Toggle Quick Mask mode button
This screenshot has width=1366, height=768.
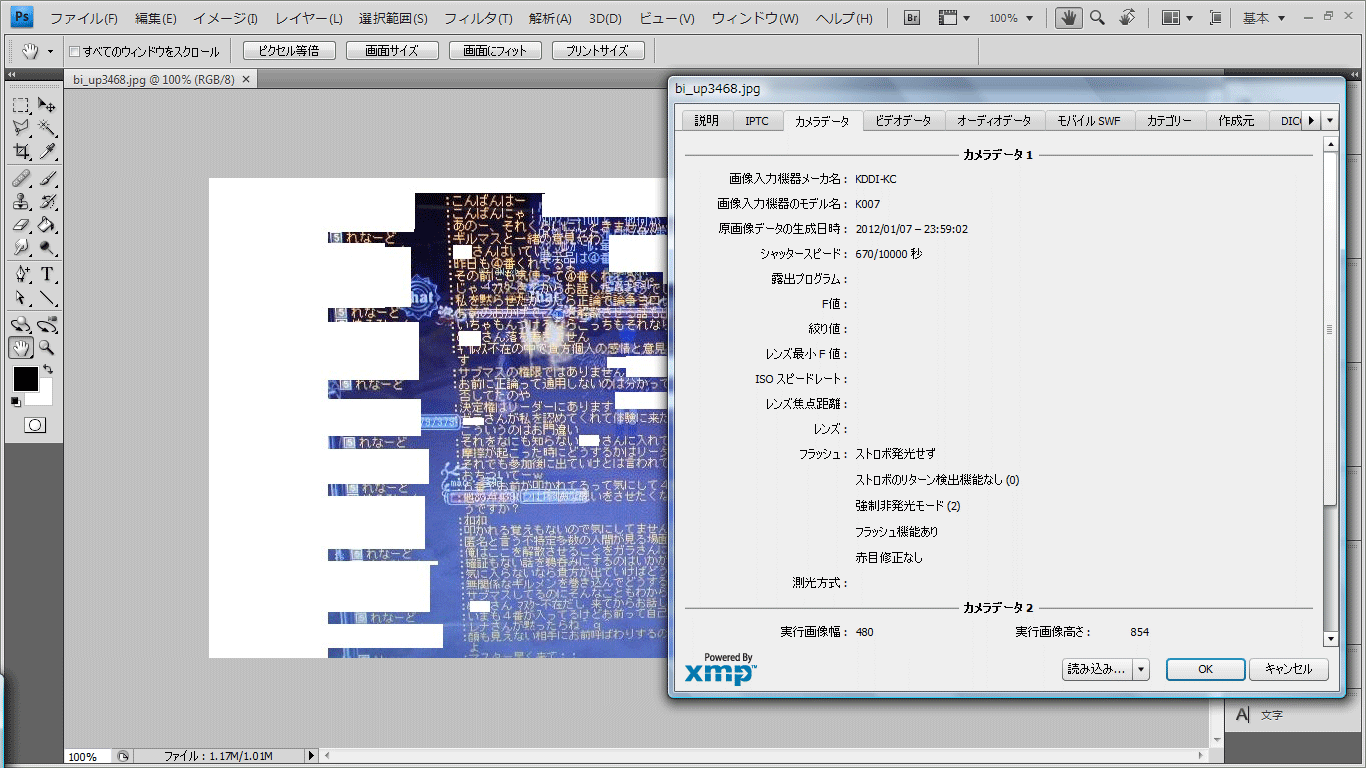pos(34,425)
